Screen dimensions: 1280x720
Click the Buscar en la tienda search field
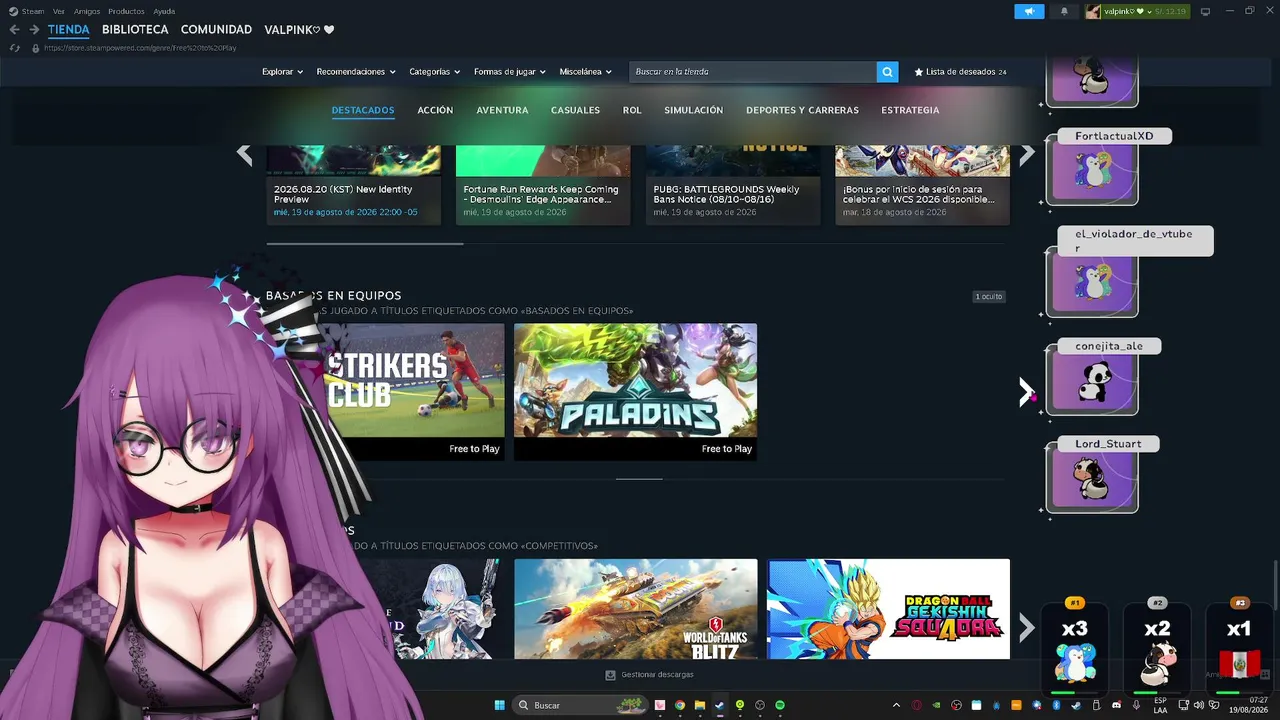click(753, 72)
